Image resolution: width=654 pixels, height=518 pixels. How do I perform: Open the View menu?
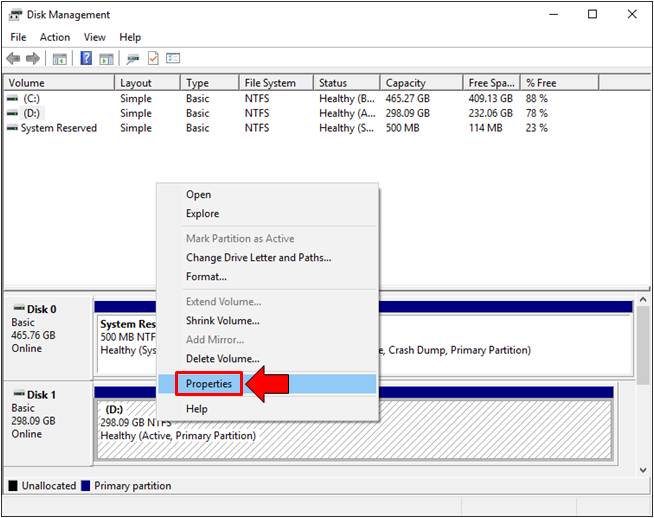tap(95, 38)
